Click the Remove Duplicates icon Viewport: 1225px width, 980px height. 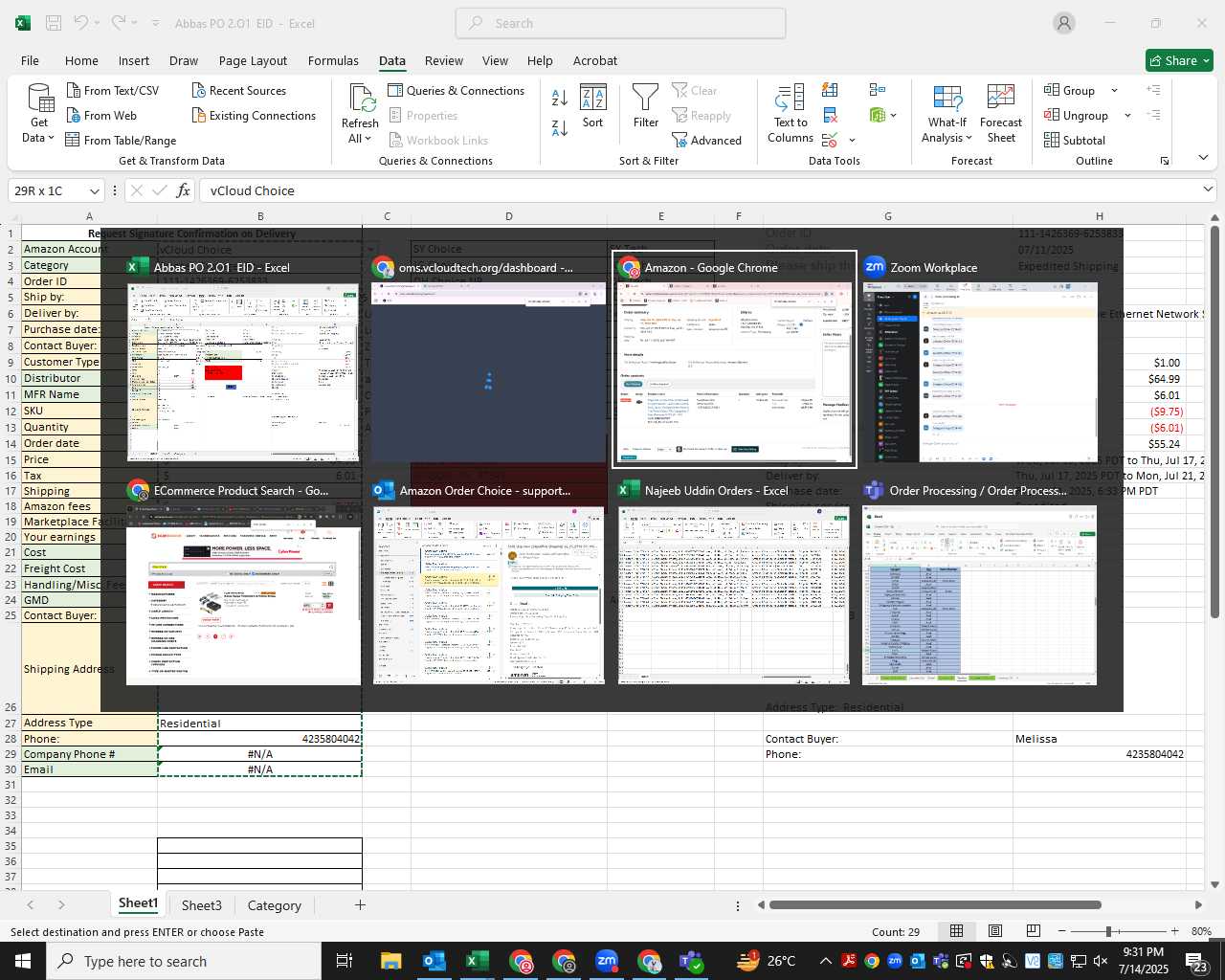click(830, 115)
